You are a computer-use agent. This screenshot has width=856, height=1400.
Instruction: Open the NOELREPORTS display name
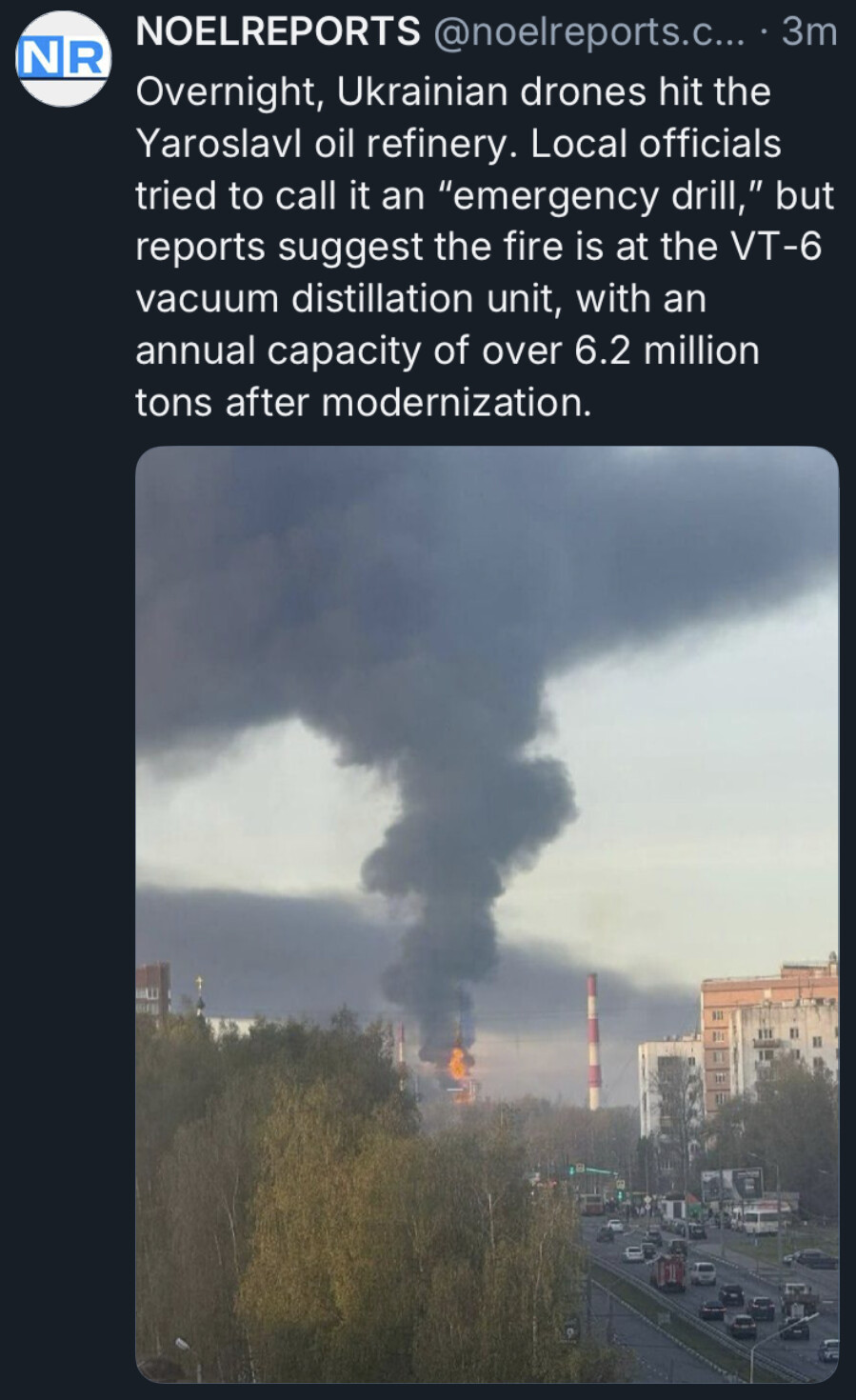[x=278, y=32]
